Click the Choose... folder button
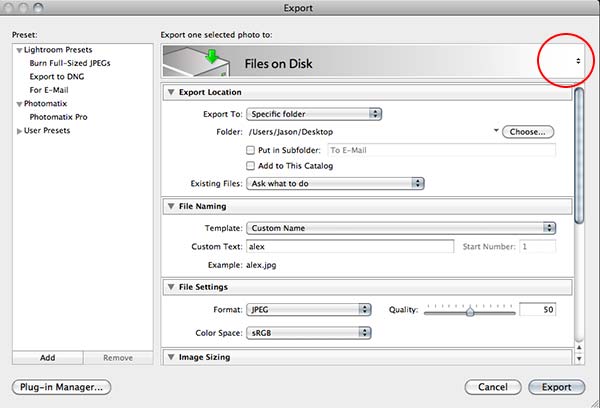The width and height of the screenshot is (600, 408). pos(528,132)
